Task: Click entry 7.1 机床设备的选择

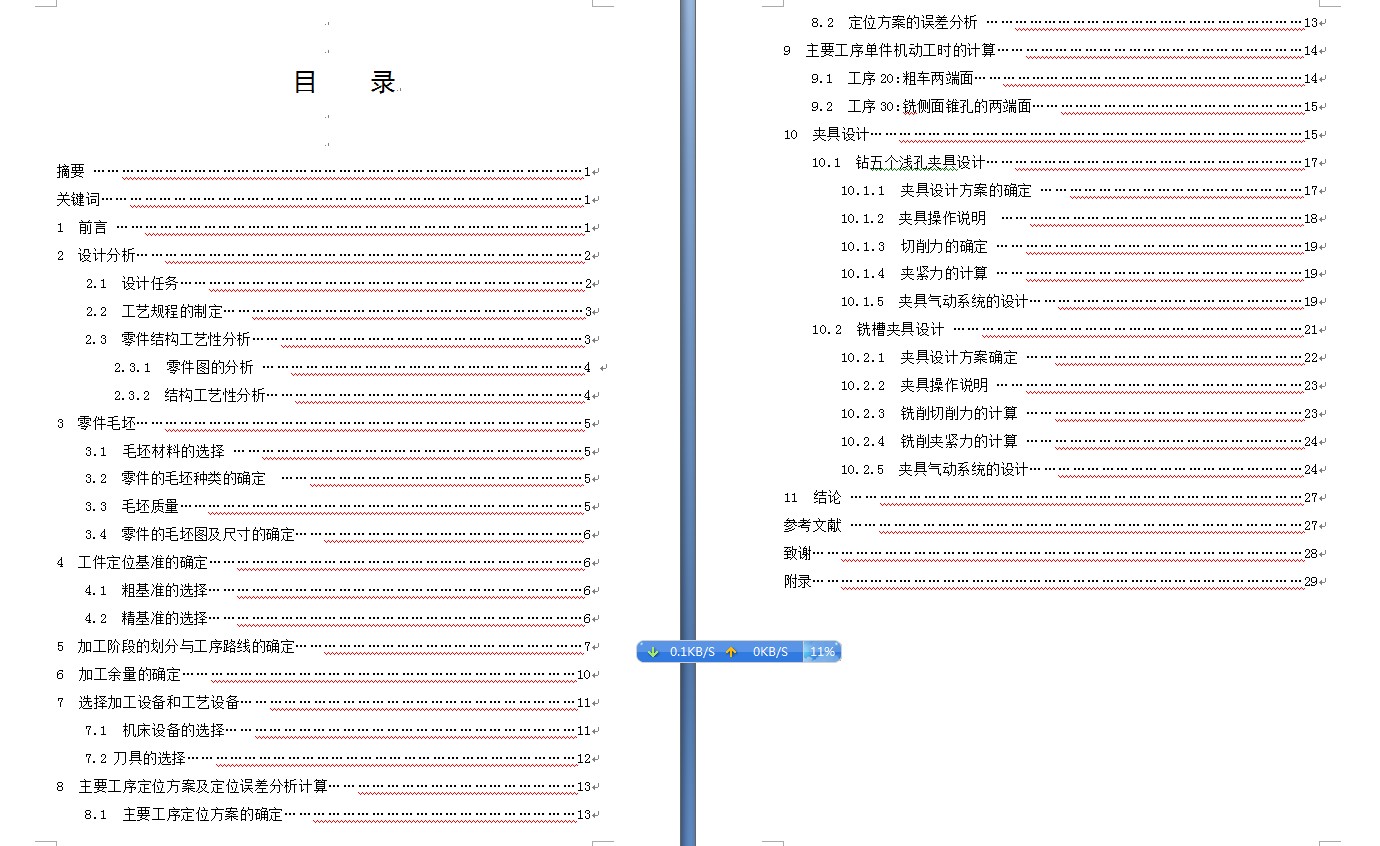Action: pos(339,731)
